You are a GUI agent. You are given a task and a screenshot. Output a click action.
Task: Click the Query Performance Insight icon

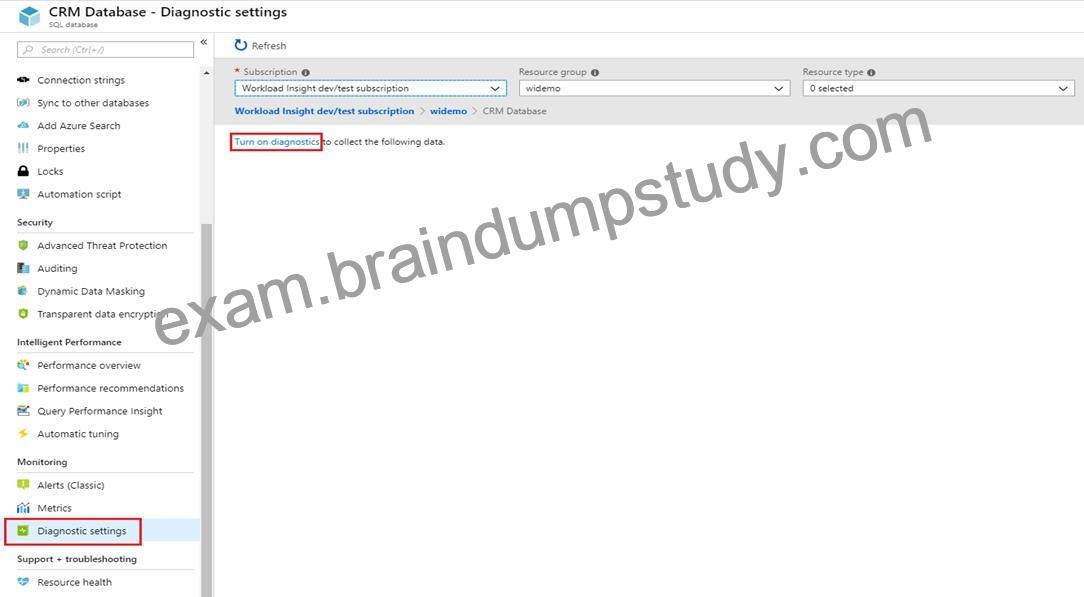pos(23,410)
